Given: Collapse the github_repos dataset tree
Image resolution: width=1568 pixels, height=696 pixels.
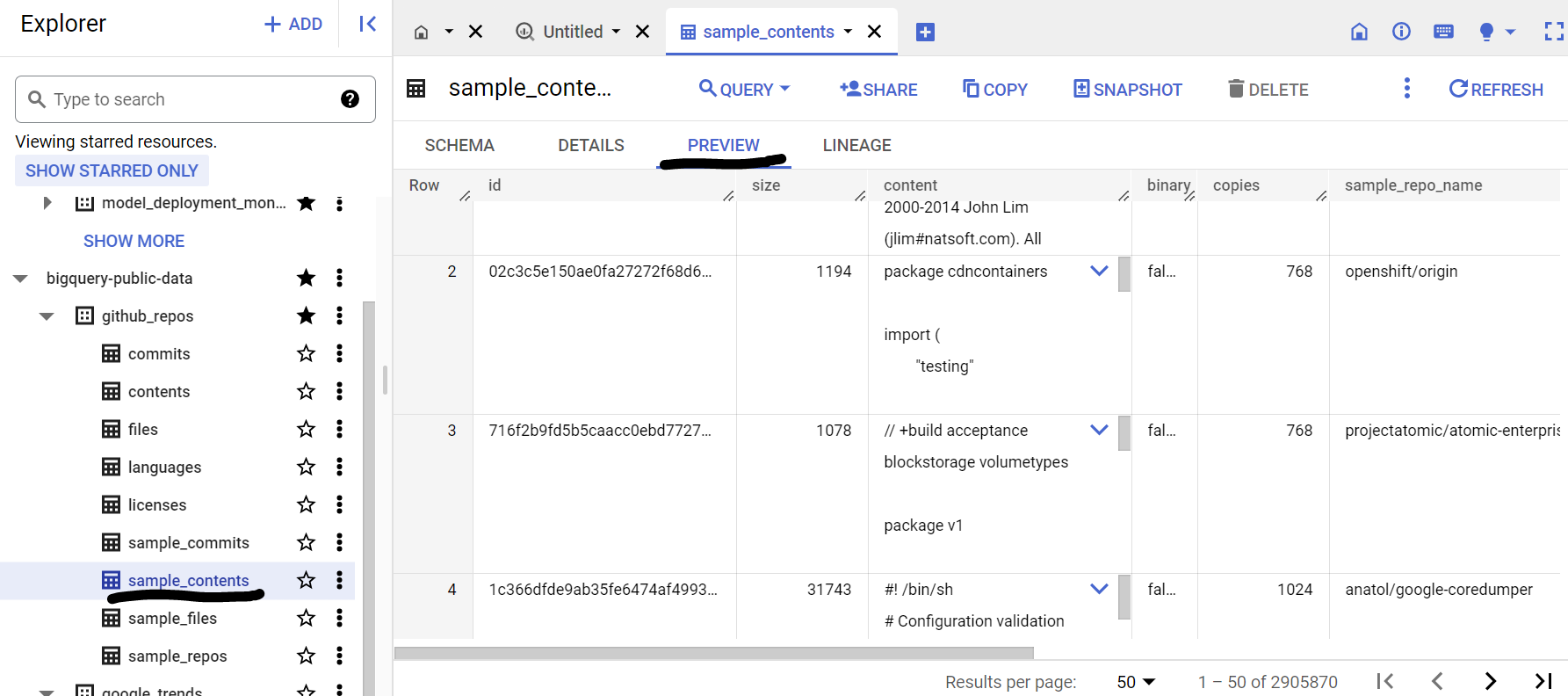Looking at the screenshot, I should click(47, 316).
